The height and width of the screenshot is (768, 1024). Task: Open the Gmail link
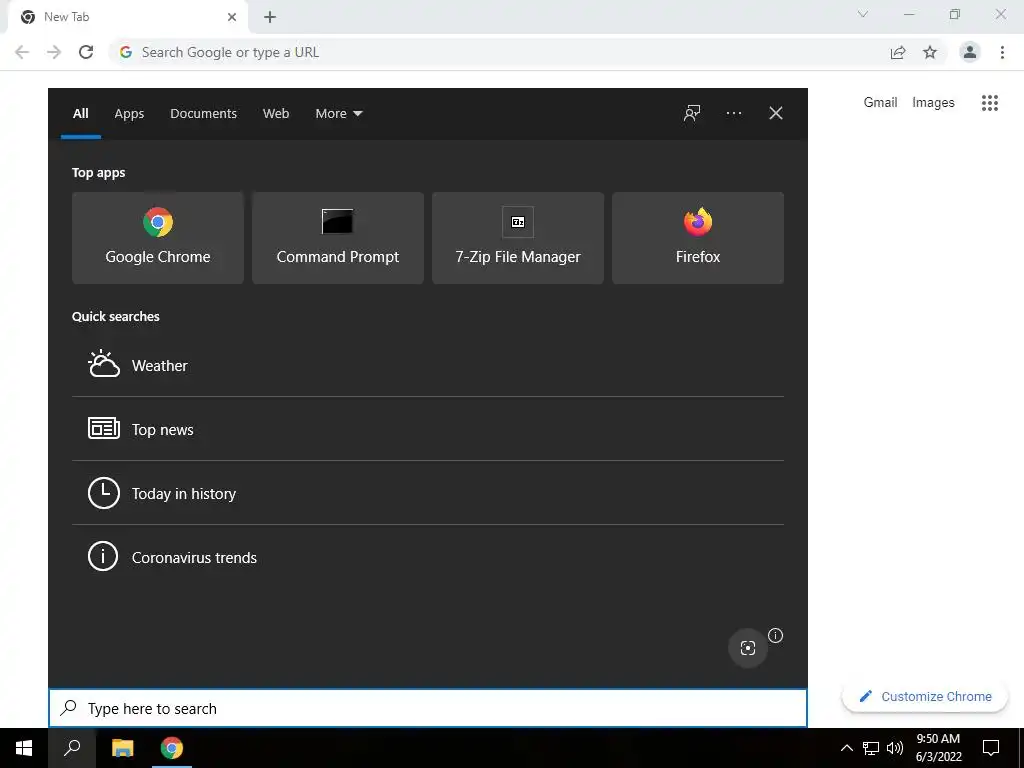(x=880, y=103)
